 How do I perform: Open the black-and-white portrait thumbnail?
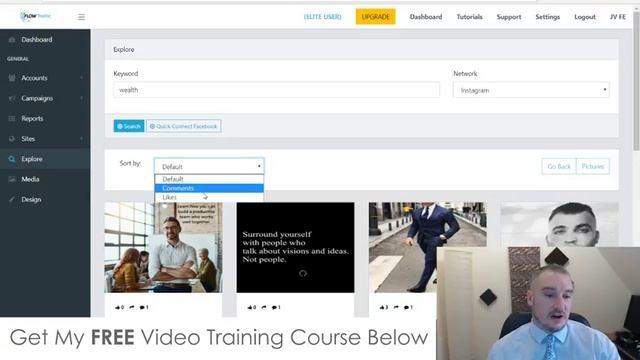pos(560,224)
